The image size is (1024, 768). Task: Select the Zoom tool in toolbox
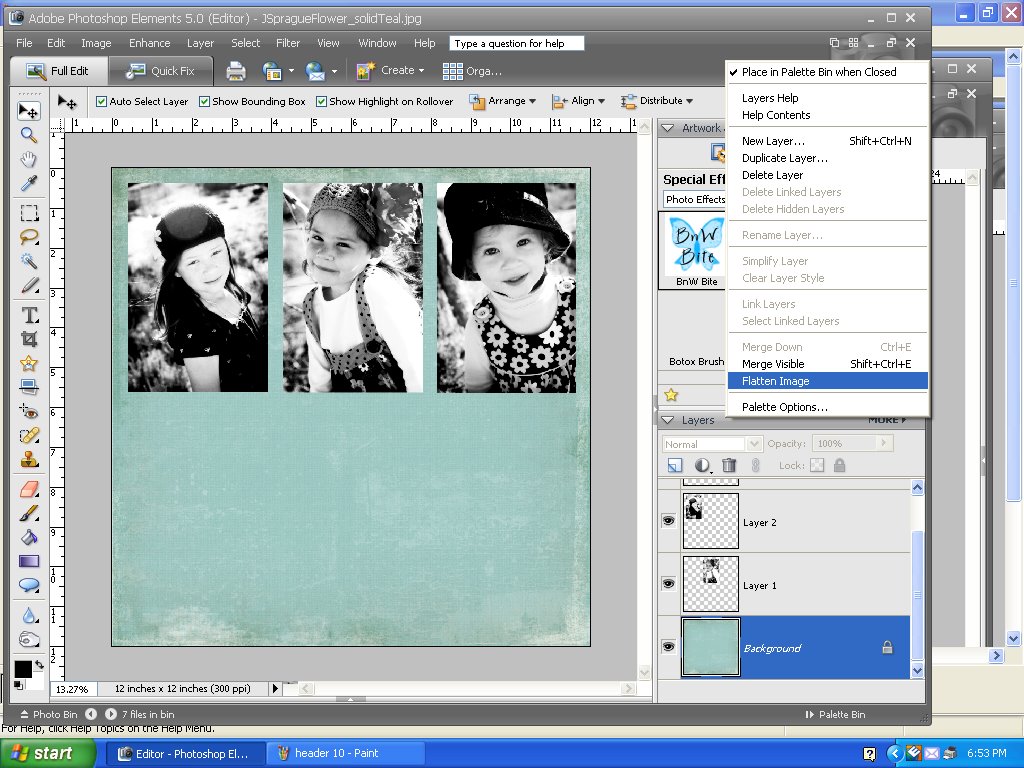[29, 135]
